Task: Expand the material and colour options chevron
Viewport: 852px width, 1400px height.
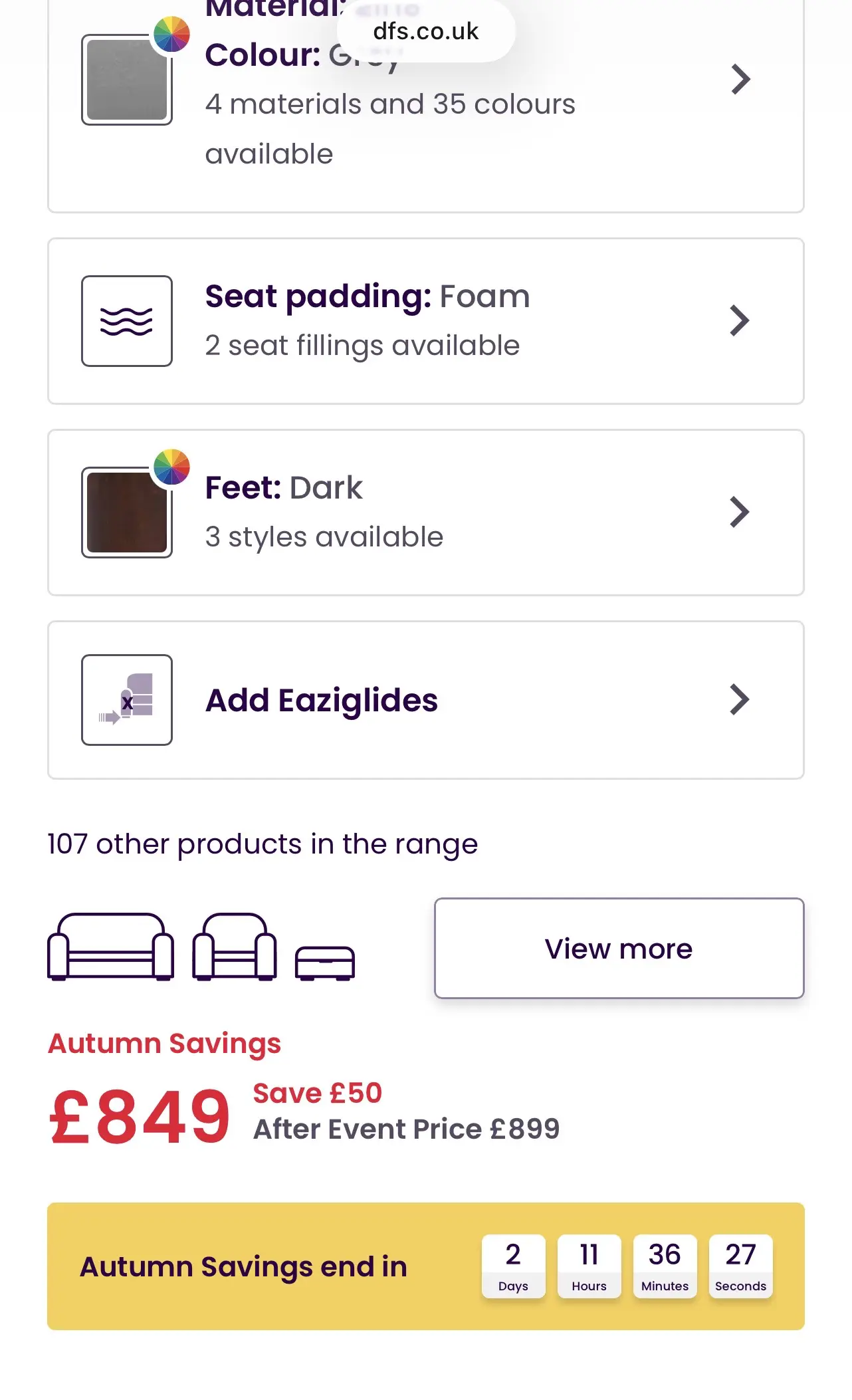Action: point(740,80)
